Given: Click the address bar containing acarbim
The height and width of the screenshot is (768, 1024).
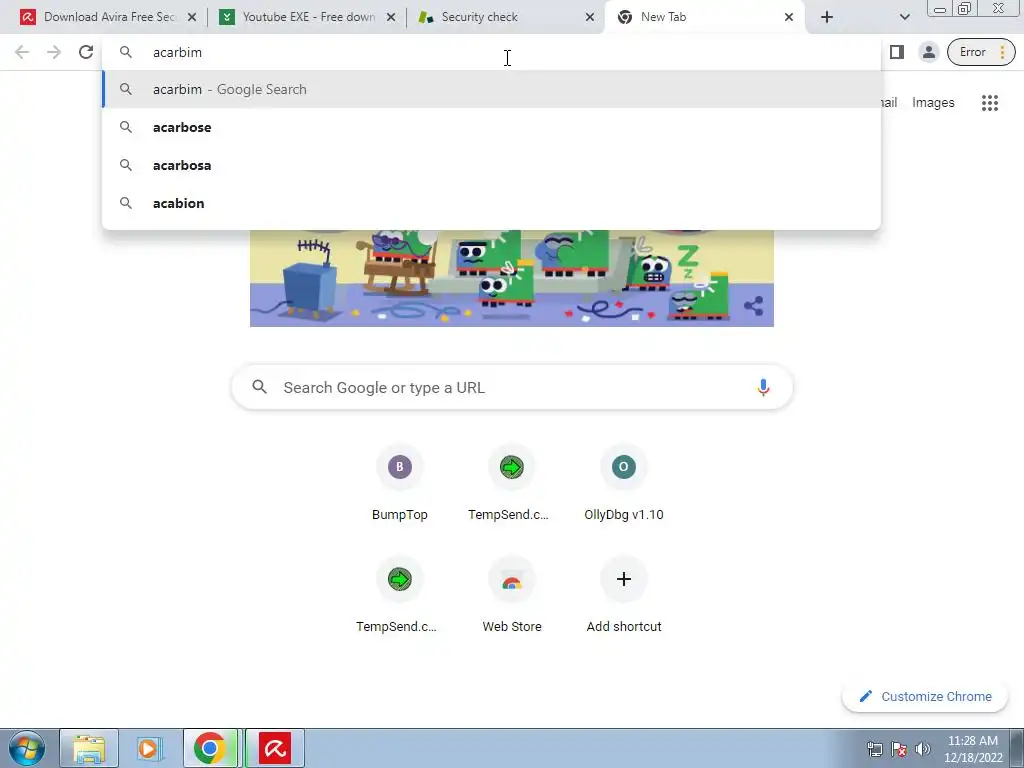Looking at the screenshot, I should pyautogui.click(x=491, y=52).
